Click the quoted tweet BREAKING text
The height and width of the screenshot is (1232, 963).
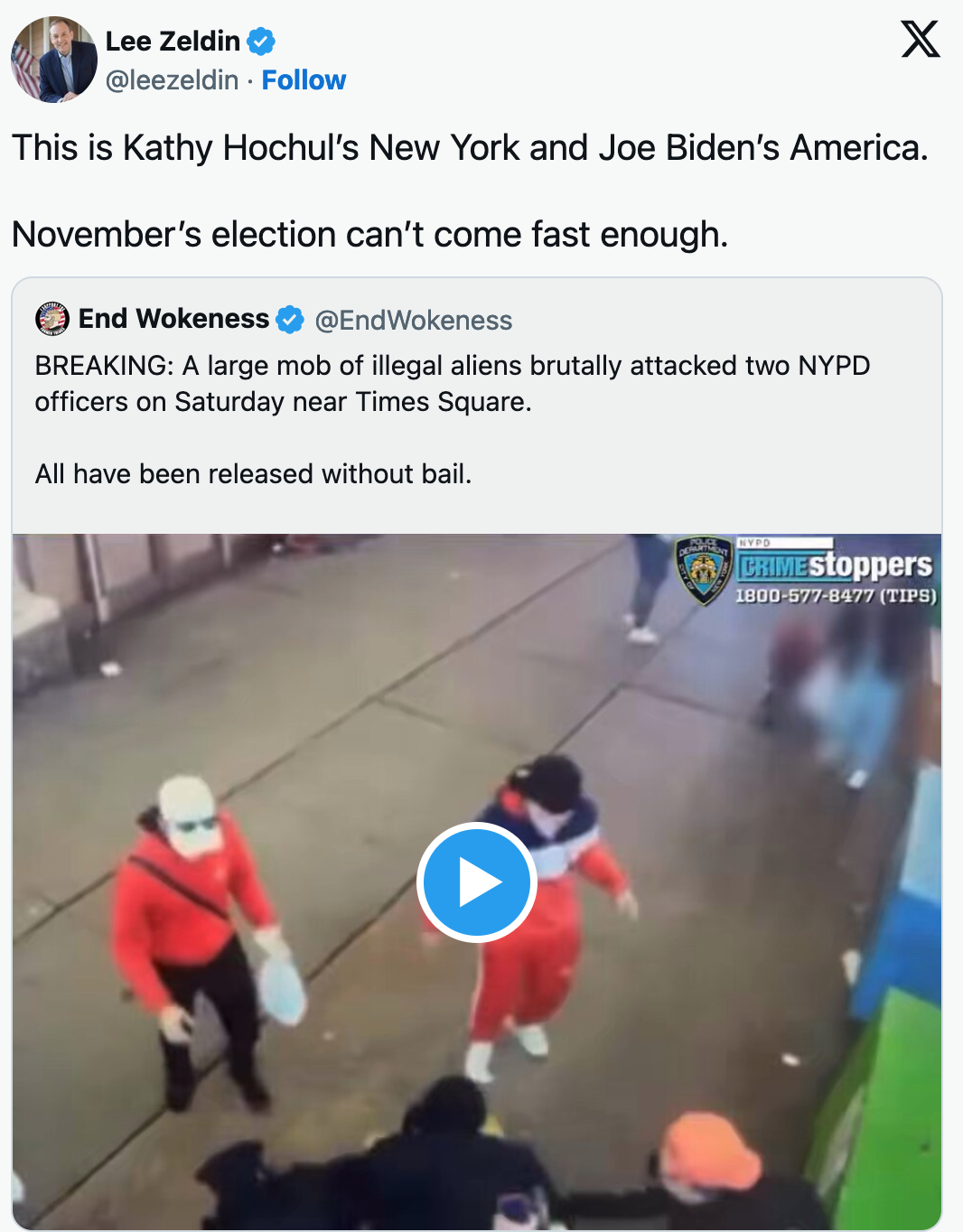tap(453, 384)
